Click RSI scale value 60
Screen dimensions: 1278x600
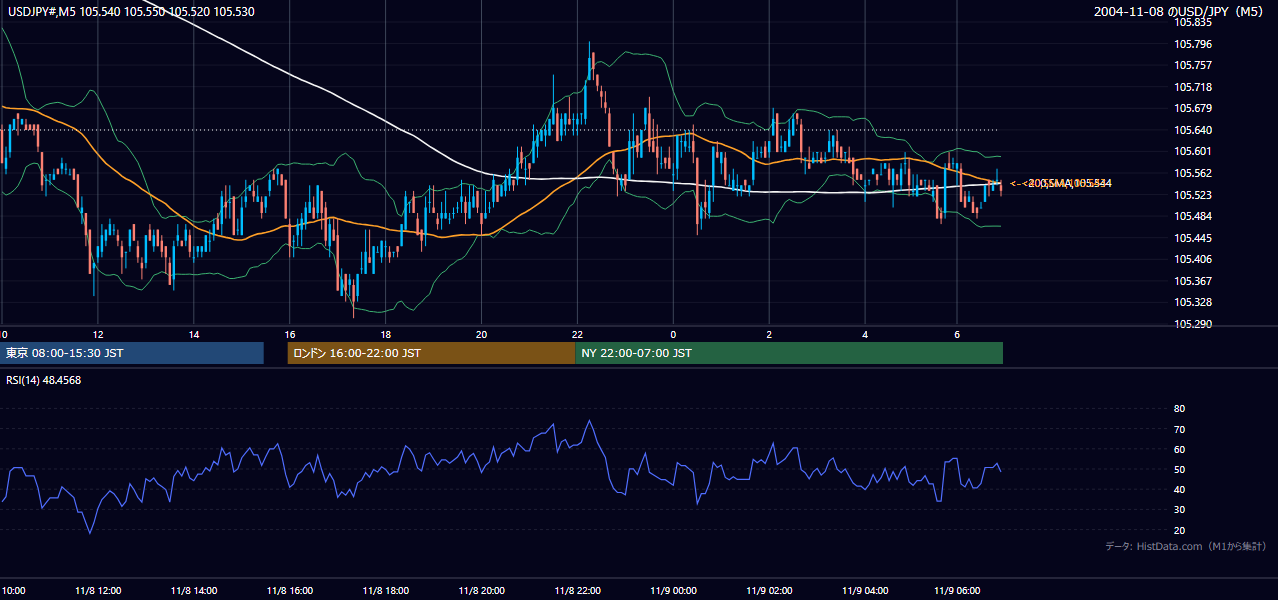click(x=1180, y=449)
